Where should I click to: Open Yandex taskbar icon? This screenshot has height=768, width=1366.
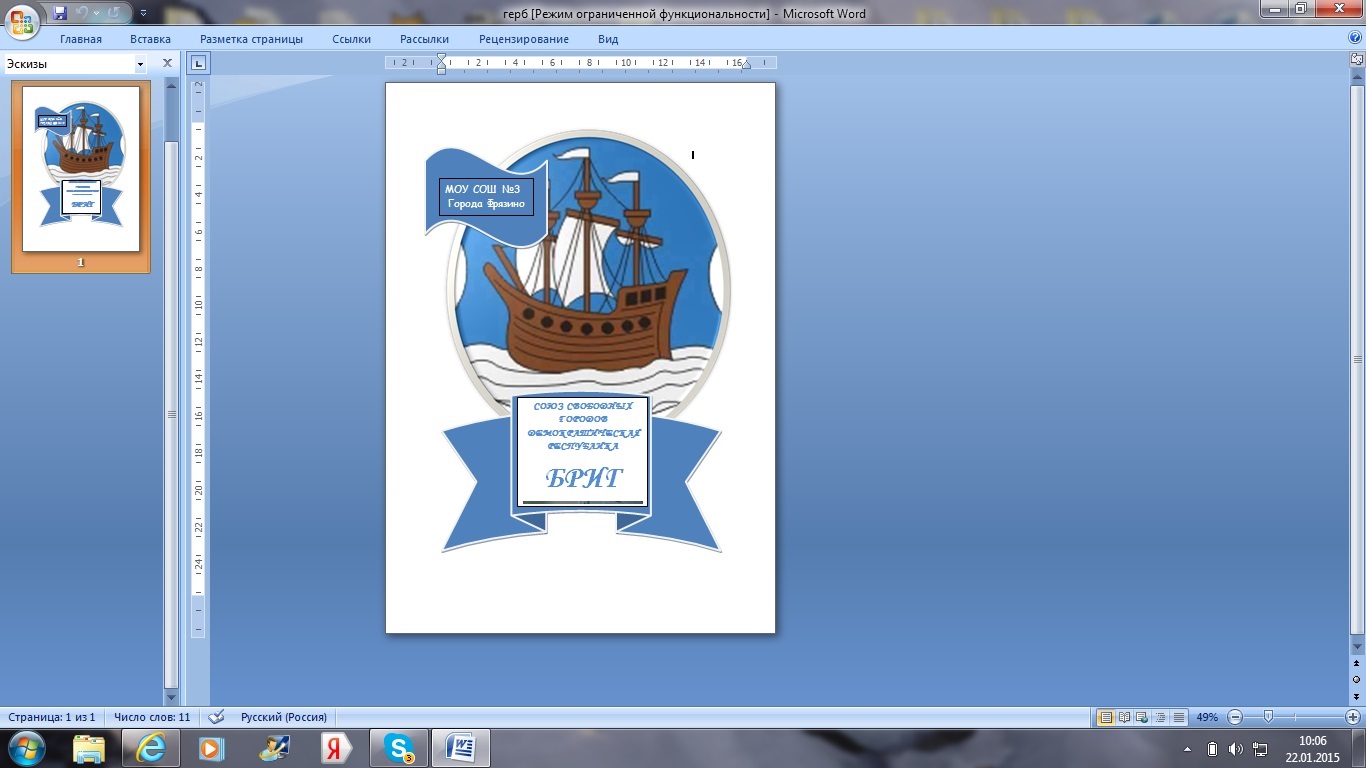click(x=337, y=748)
